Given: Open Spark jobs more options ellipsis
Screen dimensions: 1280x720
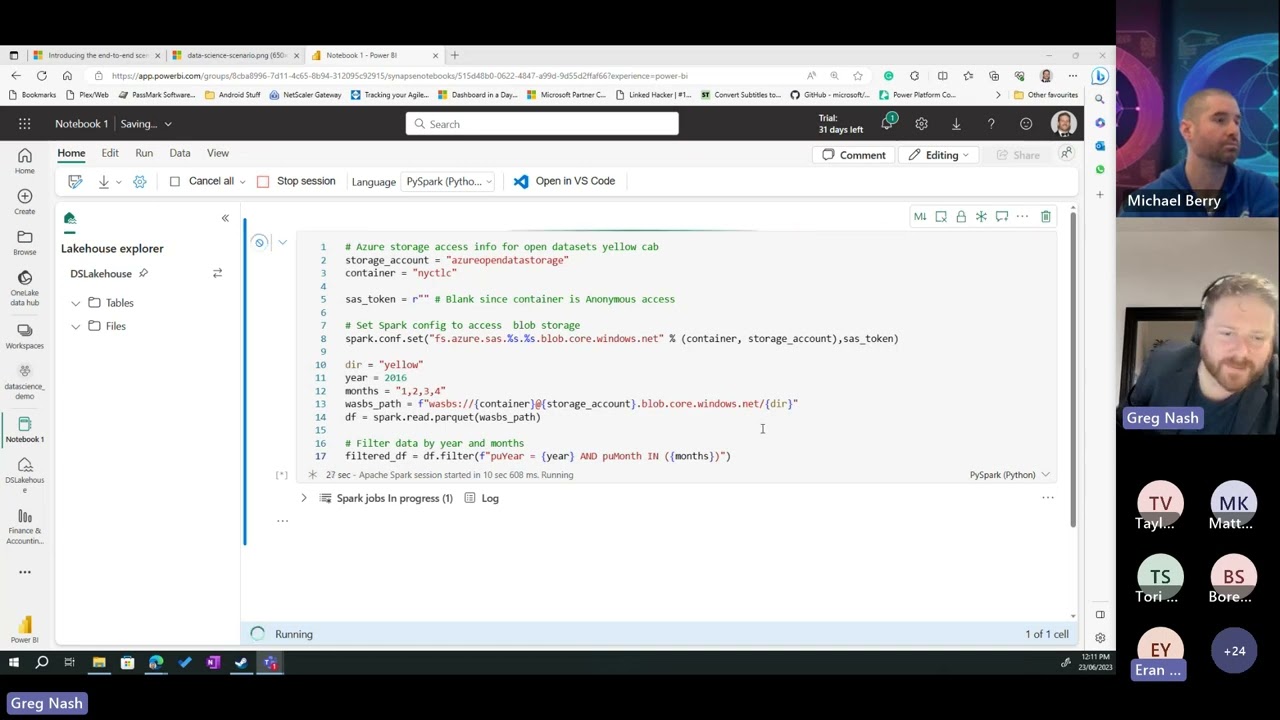Looking at the screenshot, I should (x=1048, y=498).
